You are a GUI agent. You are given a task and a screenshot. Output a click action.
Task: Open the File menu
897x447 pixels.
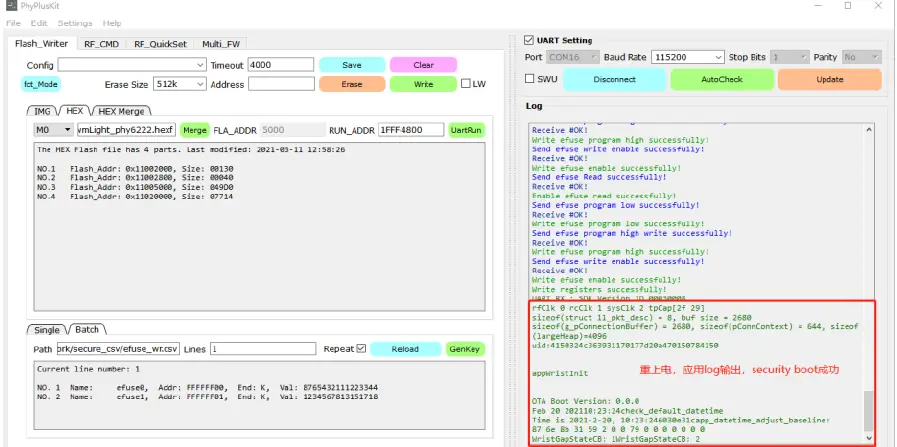pos(13,23)
